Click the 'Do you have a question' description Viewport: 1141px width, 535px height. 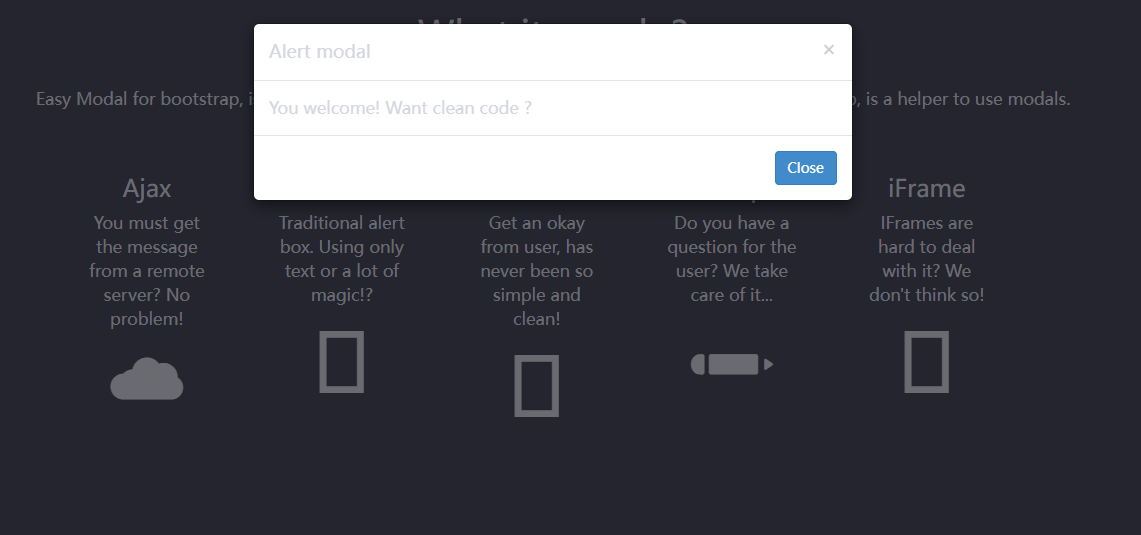coord(731,258)
